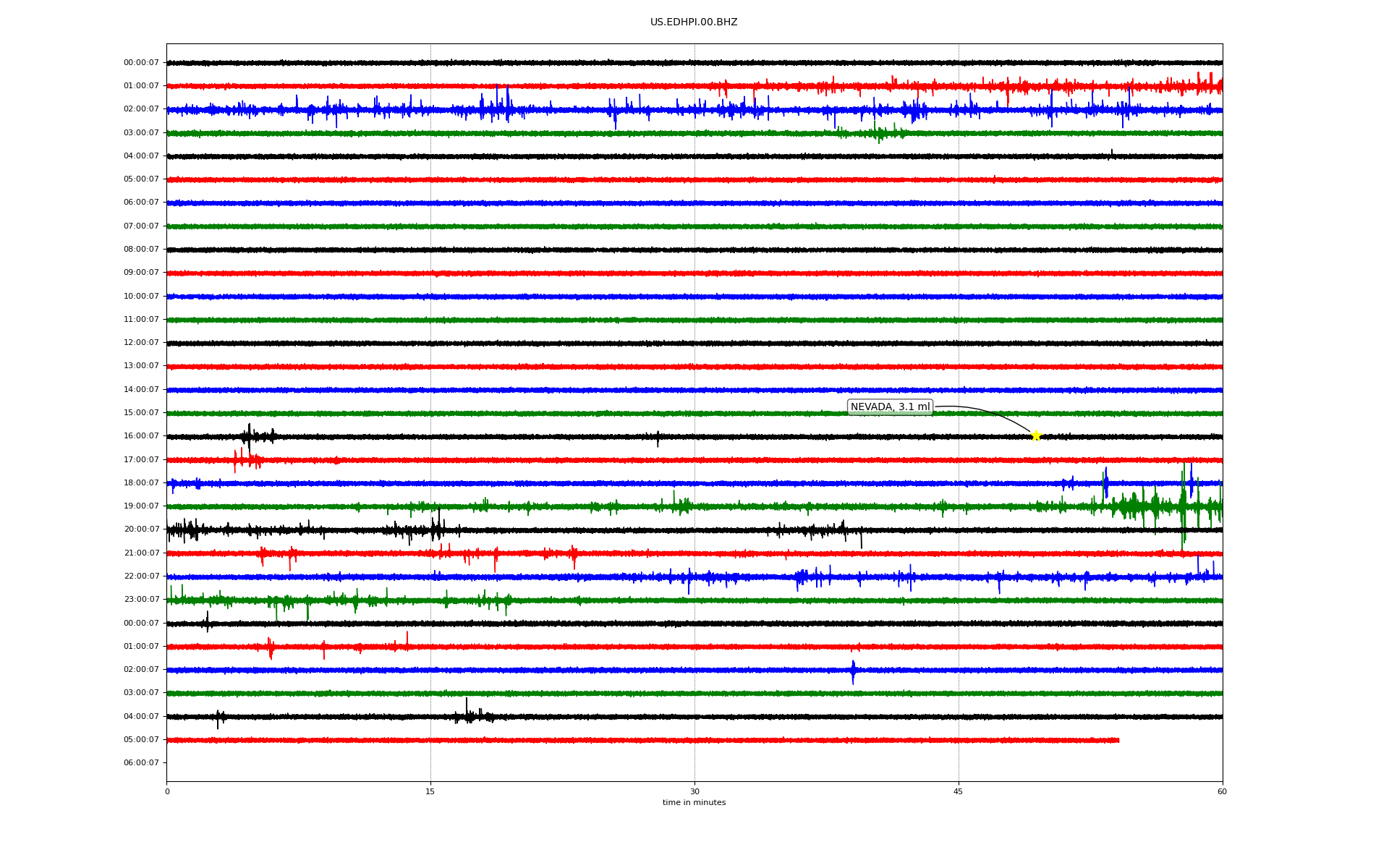1389x868 pixels.
Task: Click the x-axis tick label 30
Action: pyautogui.click(x=694, y=791)
